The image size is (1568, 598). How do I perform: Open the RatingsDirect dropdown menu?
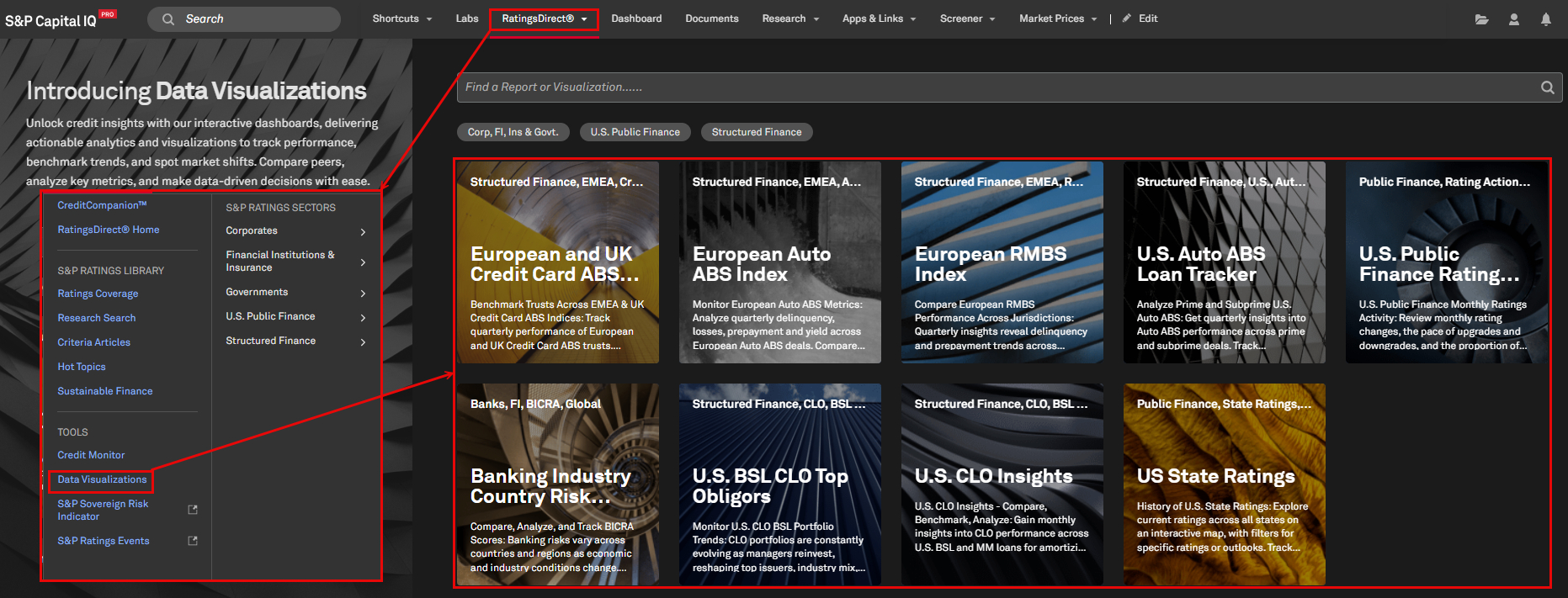(544, 19)
